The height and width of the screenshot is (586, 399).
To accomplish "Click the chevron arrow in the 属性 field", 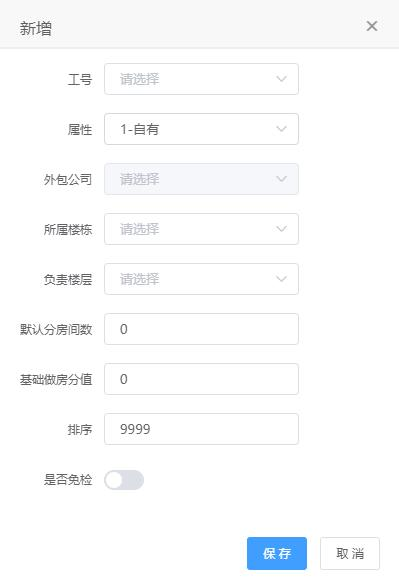I will 281,129.
